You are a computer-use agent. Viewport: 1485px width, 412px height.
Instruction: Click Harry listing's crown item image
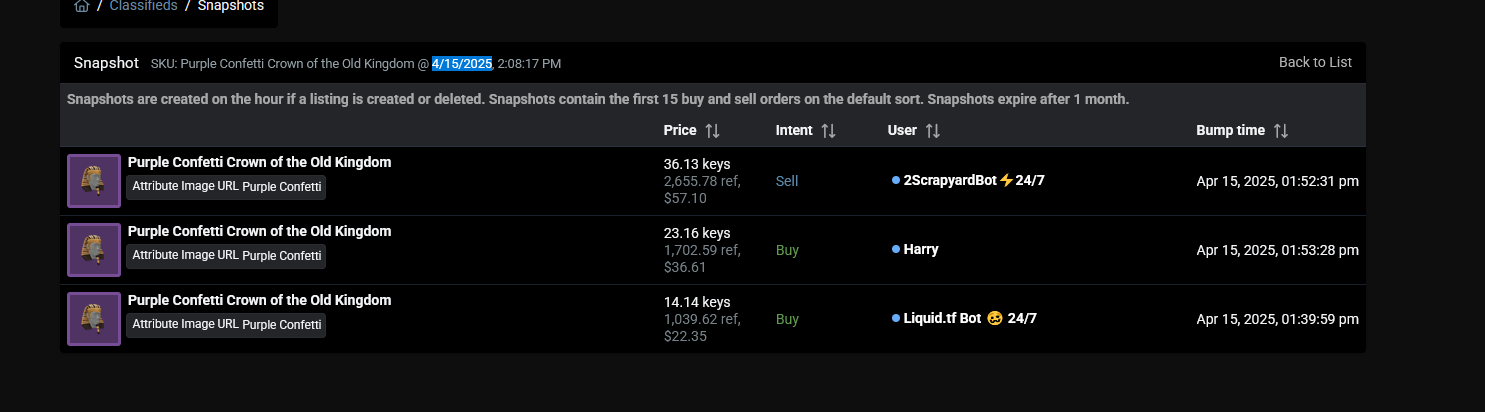pyautogui.click(x=94, y=250)
